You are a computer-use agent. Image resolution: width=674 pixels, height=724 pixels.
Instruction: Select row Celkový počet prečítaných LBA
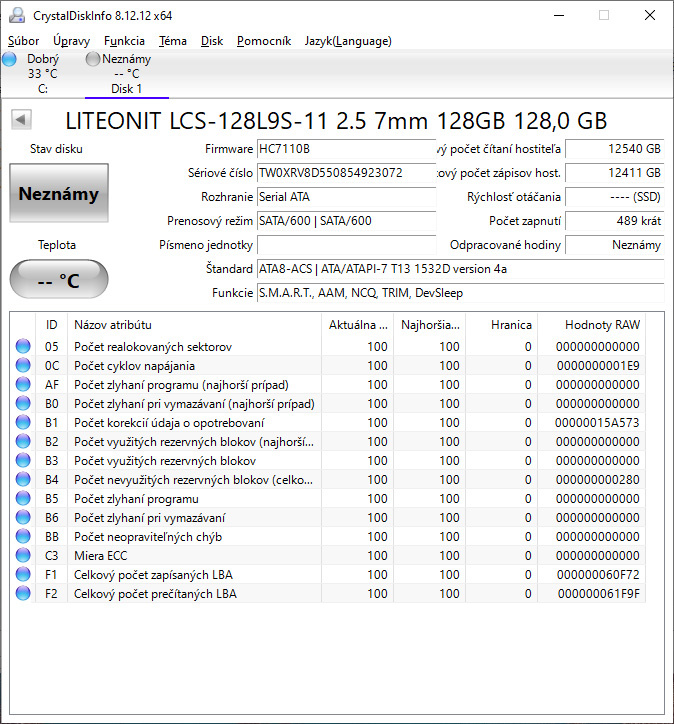point(328,593)
